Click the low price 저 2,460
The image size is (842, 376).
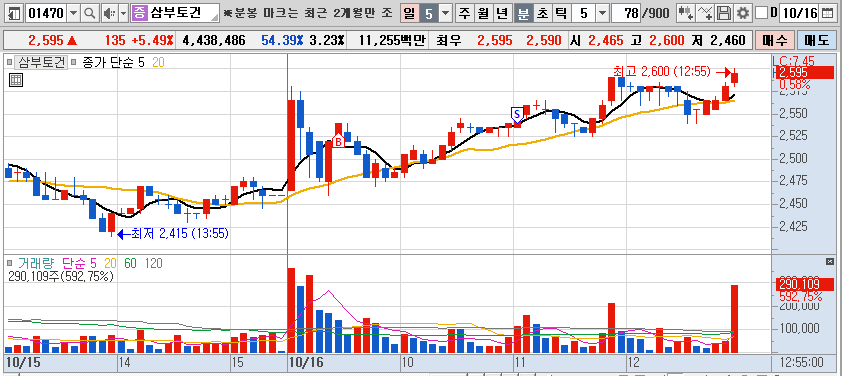click(x=718, y=40)
